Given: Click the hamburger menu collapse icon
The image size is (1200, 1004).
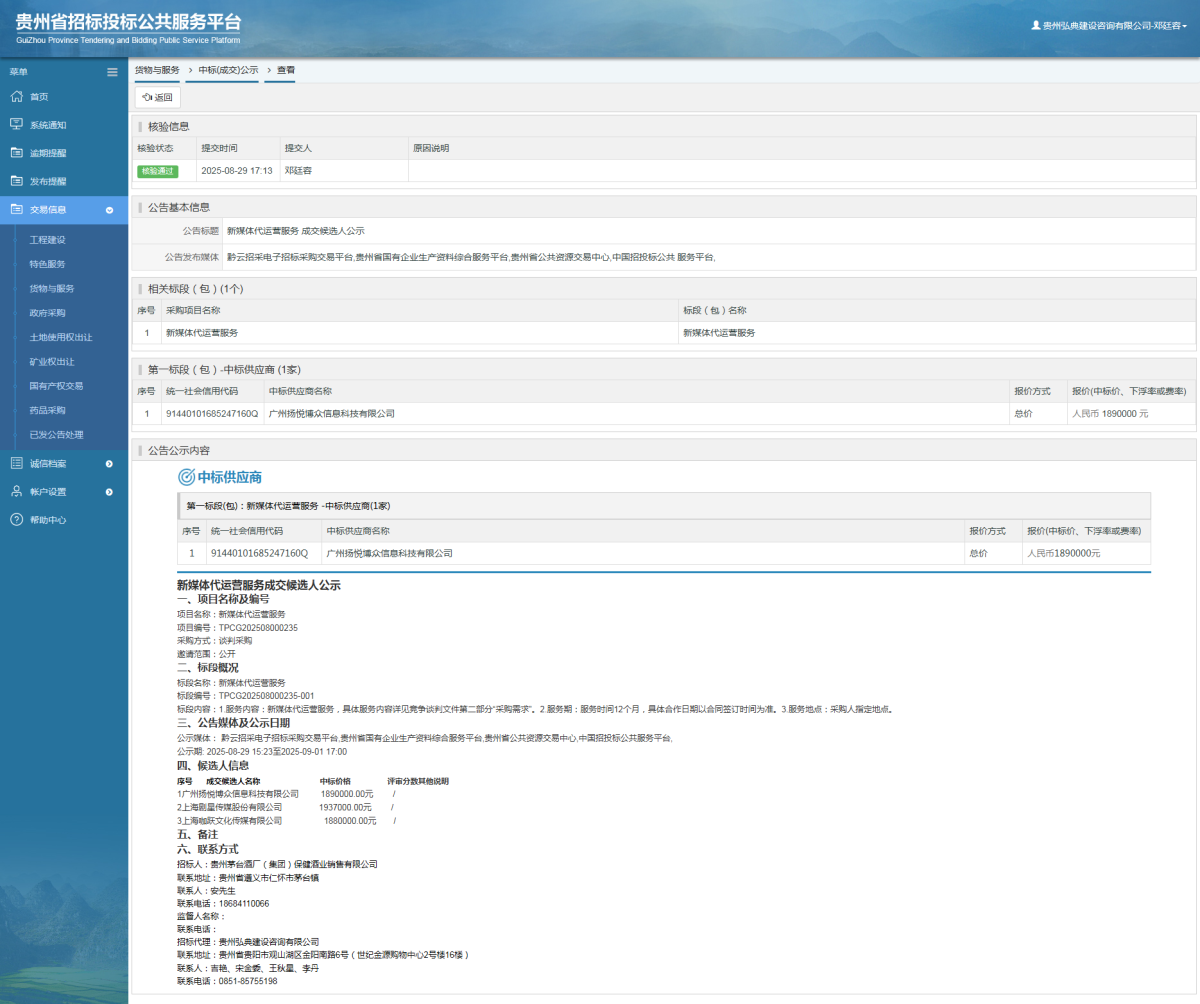Looking at the screenshot, I should pyautogui.click(x=112, y=72).
